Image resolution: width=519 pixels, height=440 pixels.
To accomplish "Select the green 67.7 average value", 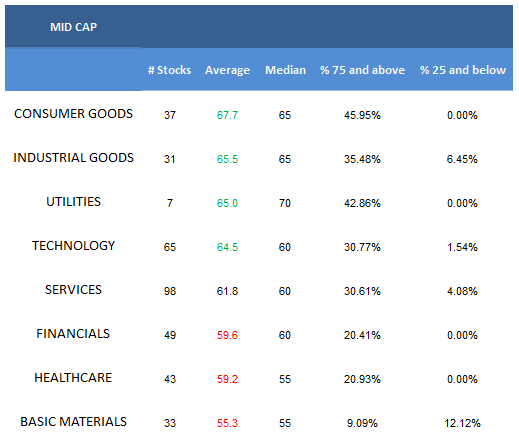I will click(x=227, y=115).
